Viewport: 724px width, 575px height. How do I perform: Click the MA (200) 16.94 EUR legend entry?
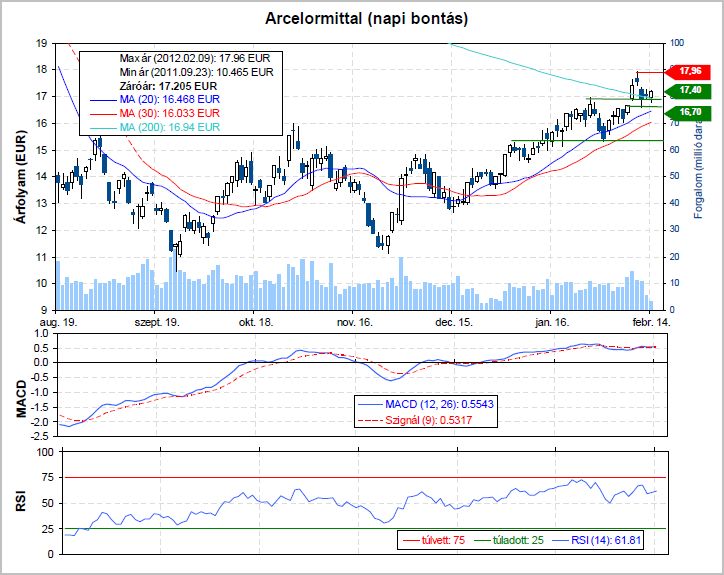click(x=155, y=127)
